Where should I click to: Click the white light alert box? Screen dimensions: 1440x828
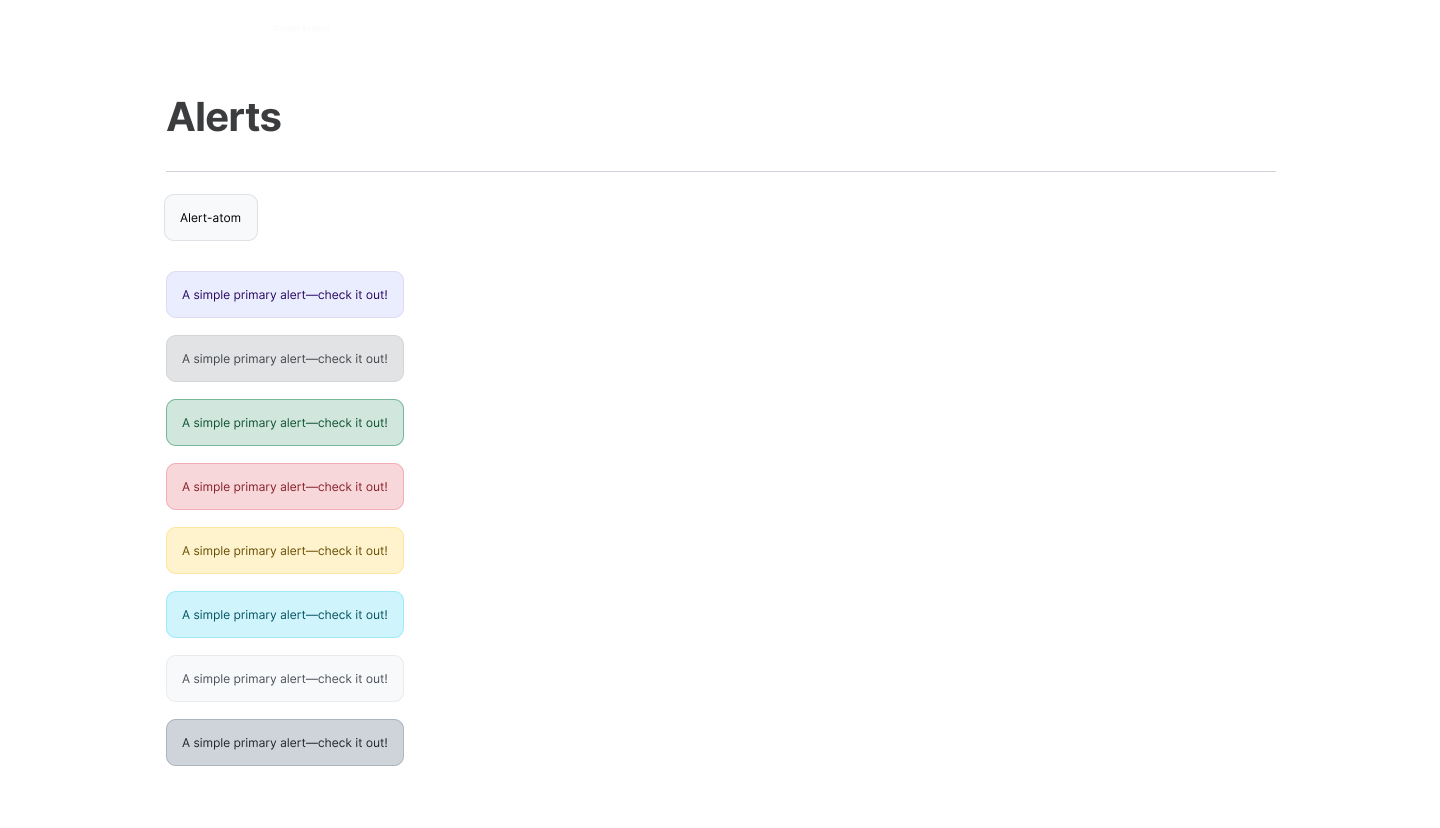pyautogui.click(x=285, y=678)
